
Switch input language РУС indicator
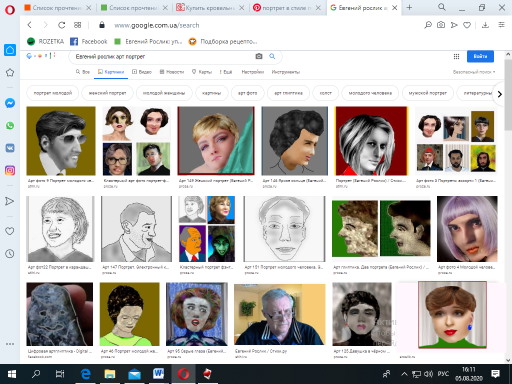tap(443, 374)
